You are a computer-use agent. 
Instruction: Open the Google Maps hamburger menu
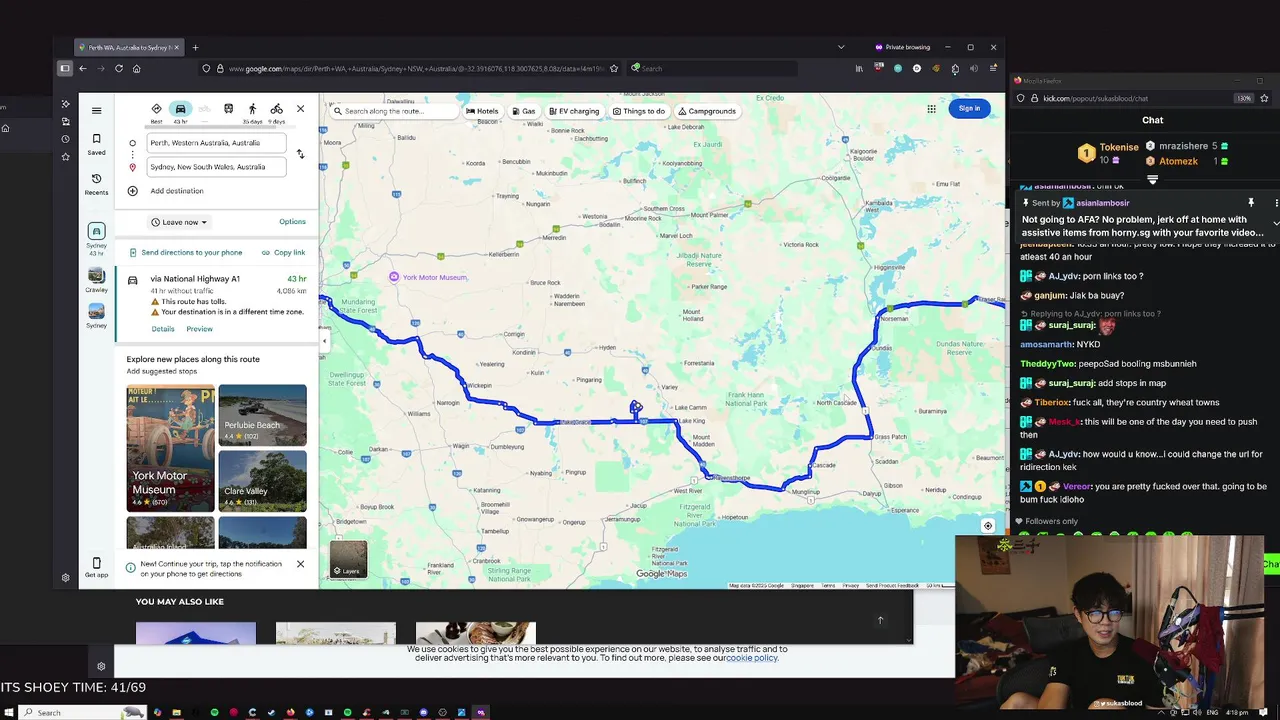tap(96, 110)
